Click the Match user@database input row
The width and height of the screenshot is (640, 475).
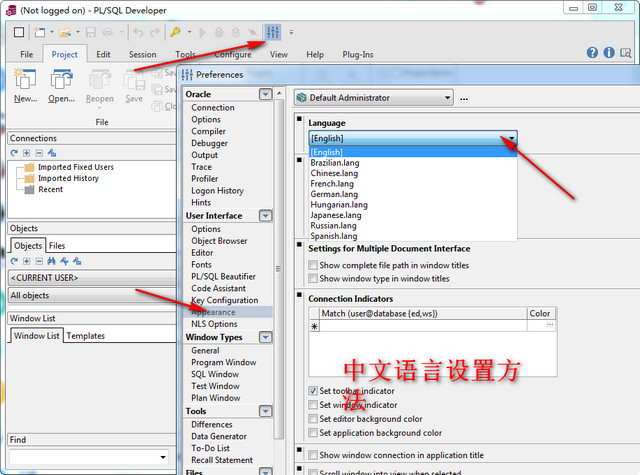click(x=423, y=326)
